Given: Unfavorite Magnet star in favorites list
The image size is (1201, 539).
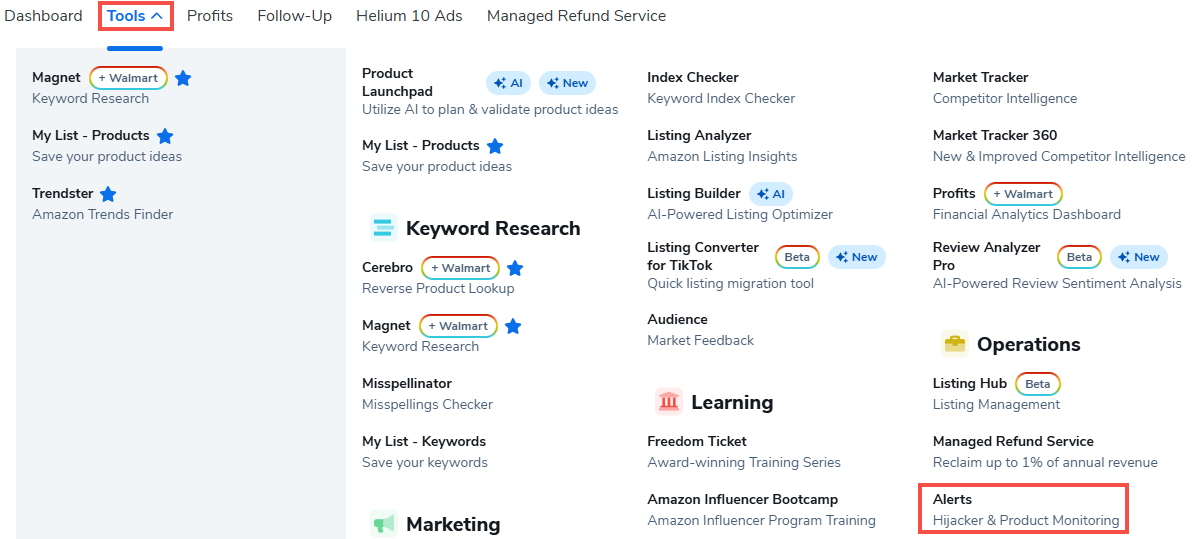Looking at the screenshot, I should tap(183, 78).
